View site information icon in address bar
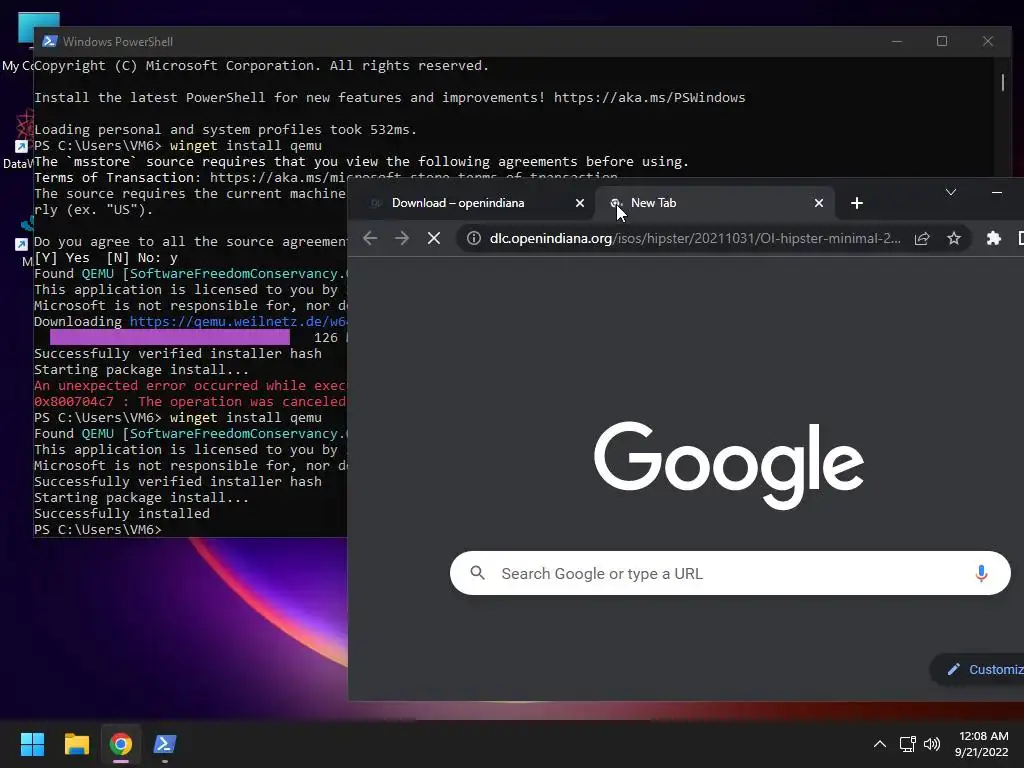Viewport: 1024px width, 768px height. click(x=473, y=238)
